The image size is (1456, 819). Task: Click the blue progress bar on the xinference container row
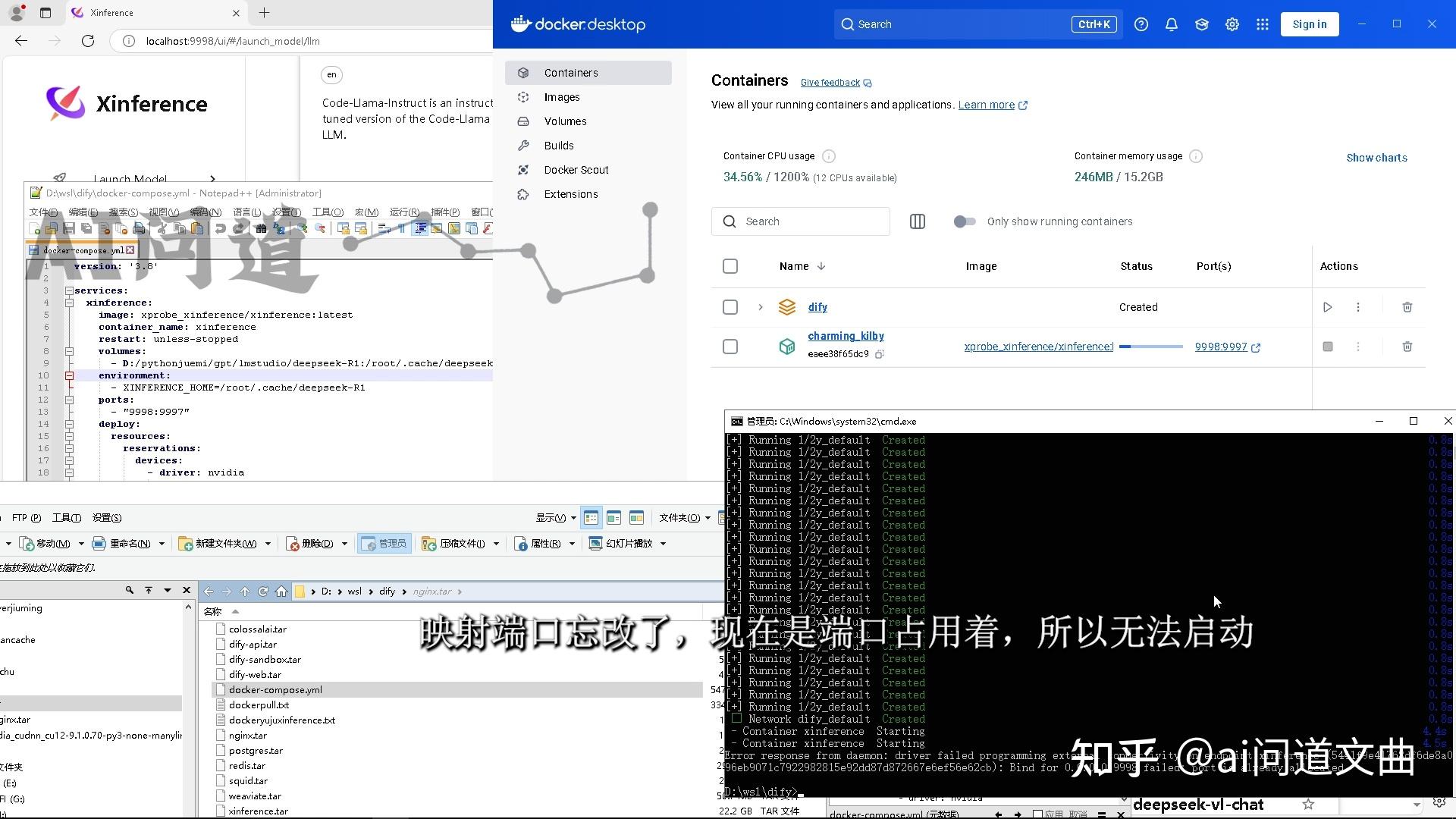click(x=1150, y=347)
